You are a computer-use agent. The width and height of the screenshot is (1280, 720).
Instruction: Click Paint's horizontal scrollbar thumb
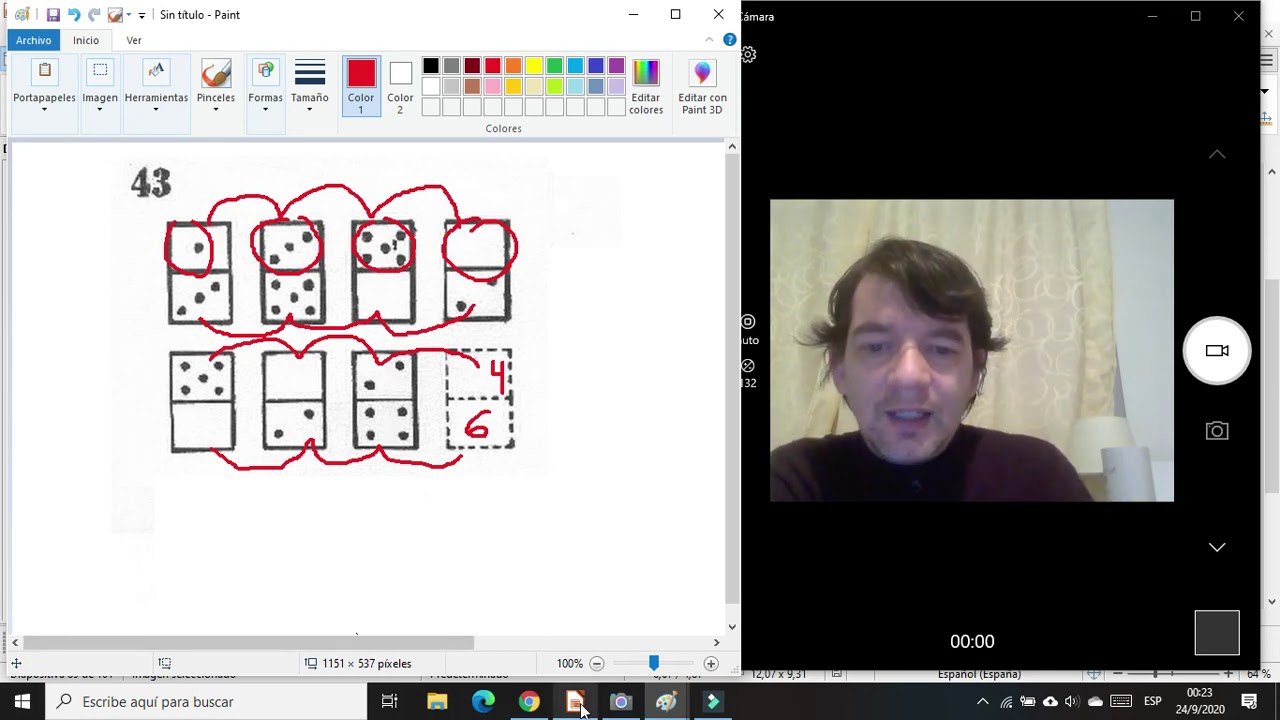[248, 642]
